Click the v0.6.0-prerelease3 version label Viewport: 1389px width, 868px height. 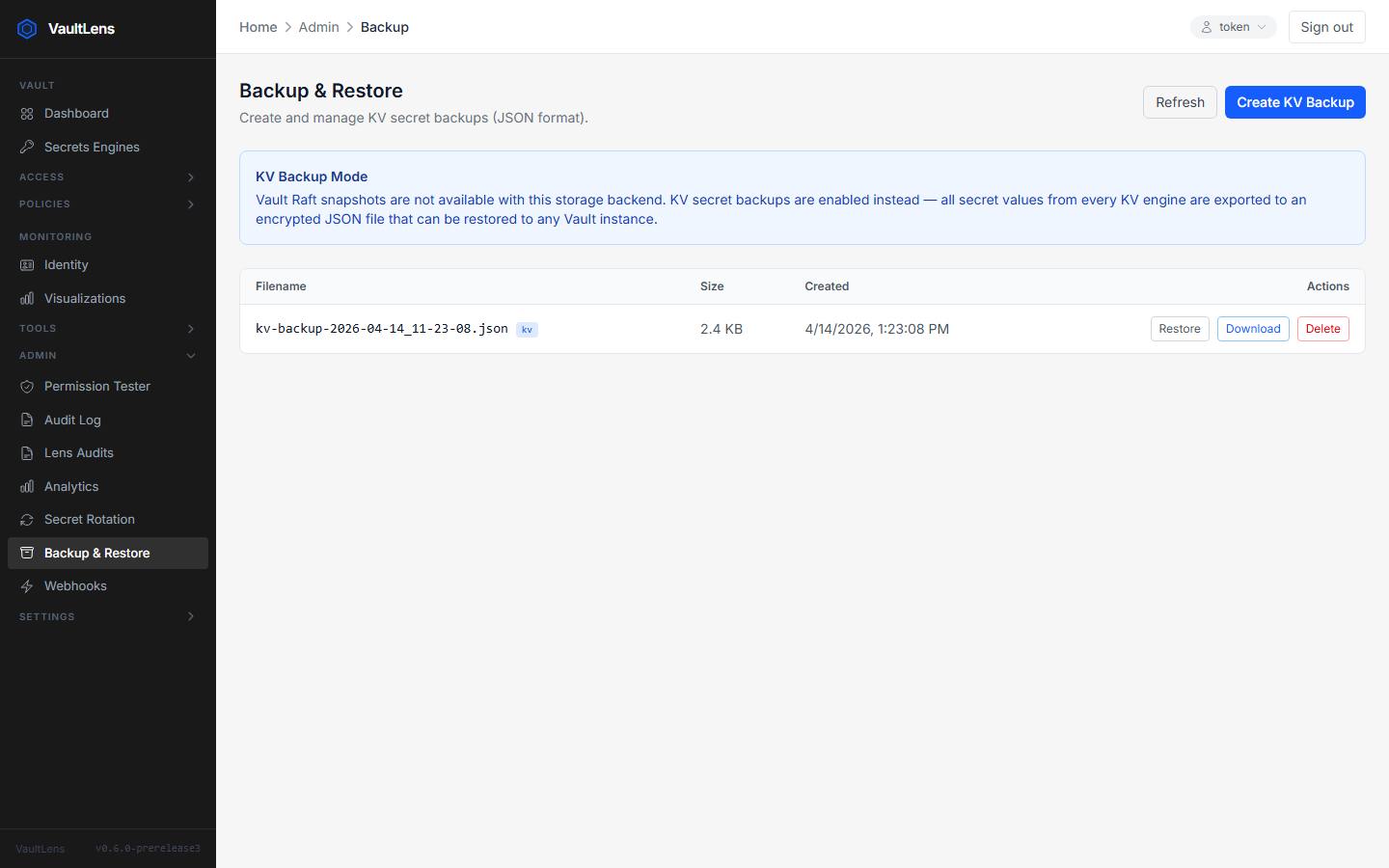pyautogui.click(x=148, y=849)
